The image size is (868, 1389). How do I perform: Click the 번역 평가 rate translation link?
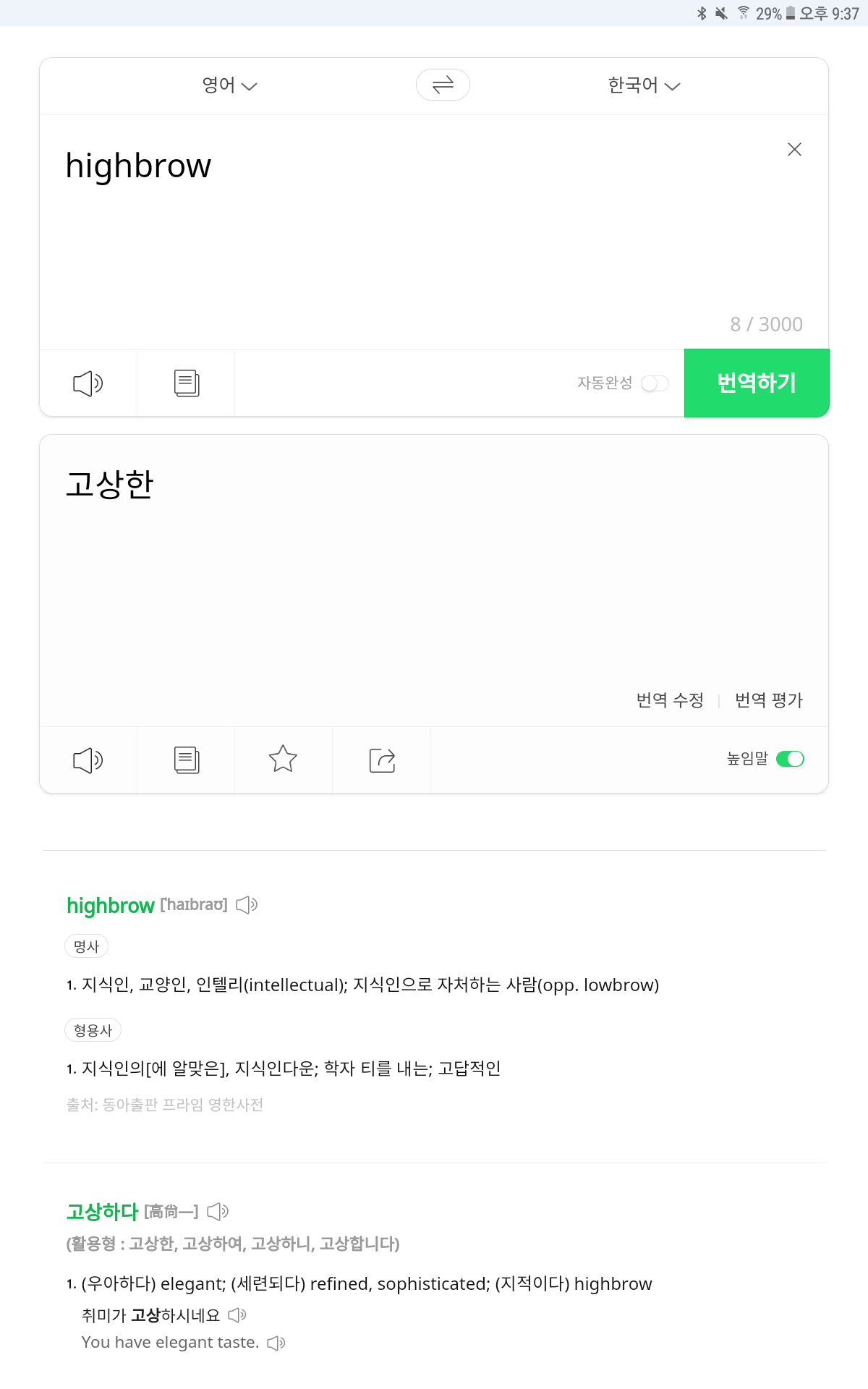pyautogui.click(x=769, y=700)
